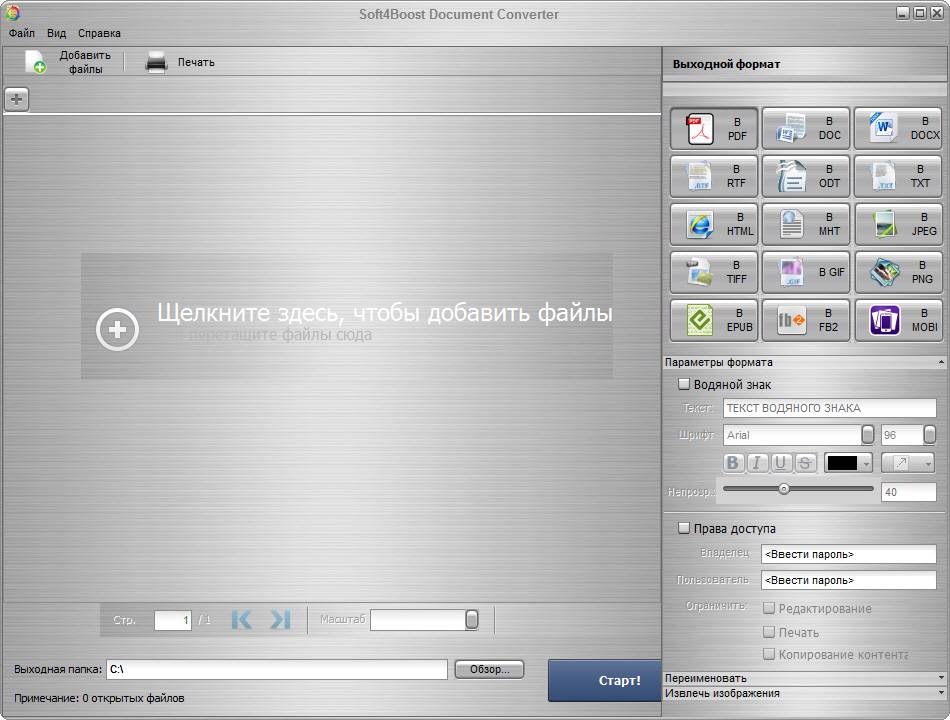Click the Add files toolbar icon
This screenshot has height=720, width=950.
(36, 62)
